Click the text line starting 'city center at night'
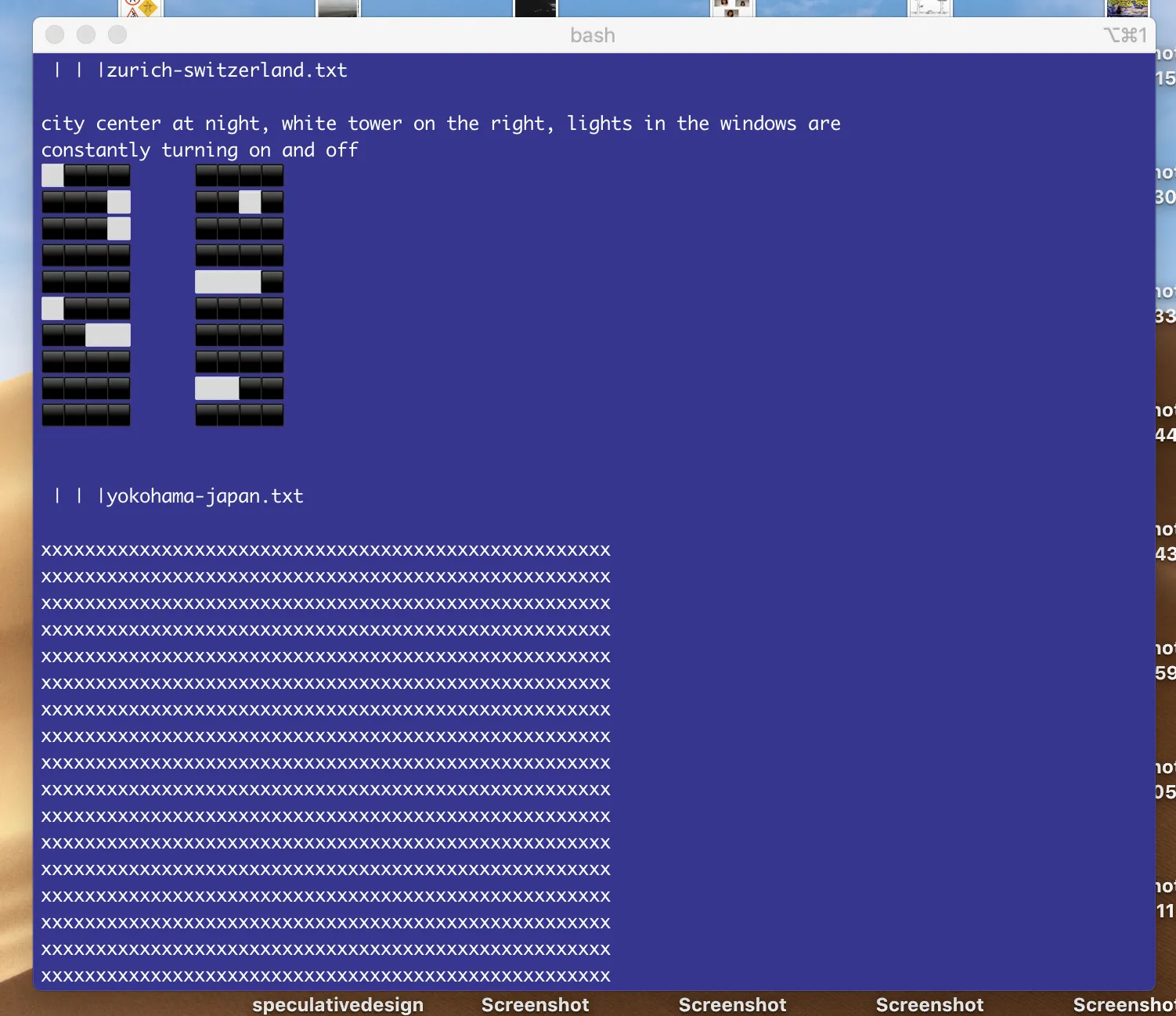The height and width of the screenshot is (1016, 1176). (x=441, y=124)
